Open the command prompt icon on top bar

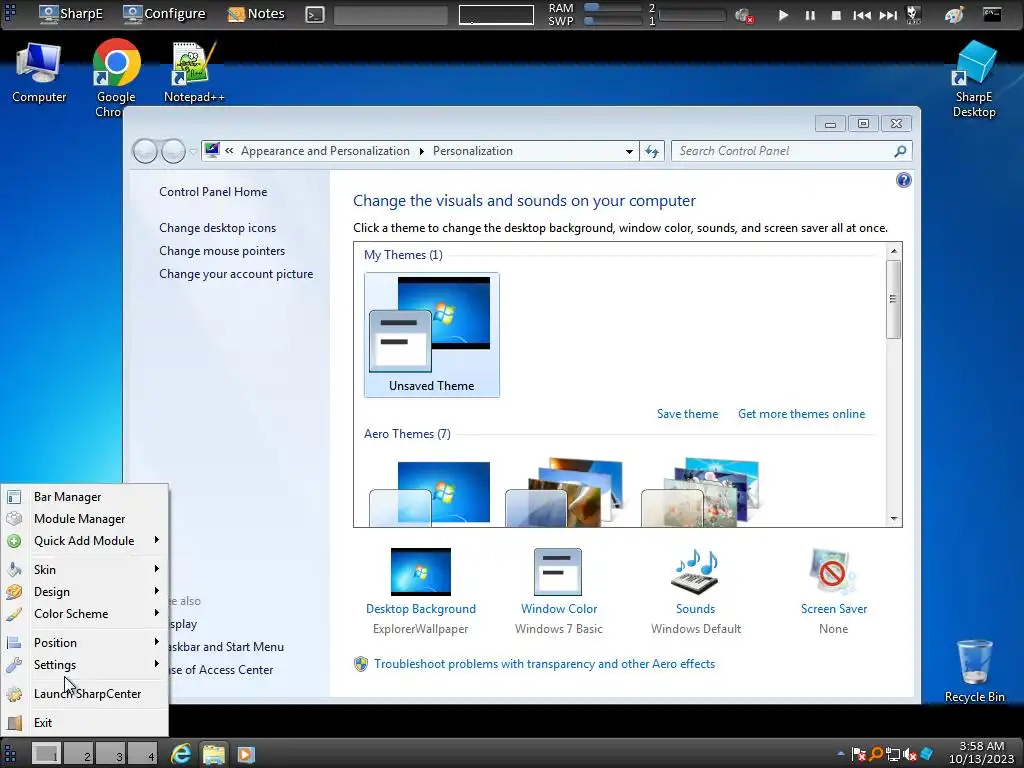[315, 14]
